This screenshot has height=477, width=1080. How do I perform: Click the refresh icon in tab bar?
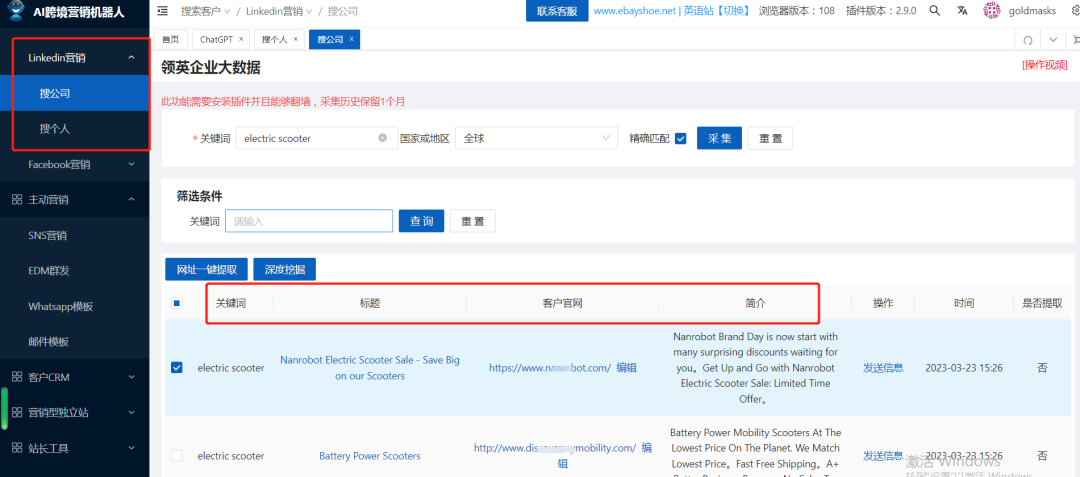point(1028,40)
